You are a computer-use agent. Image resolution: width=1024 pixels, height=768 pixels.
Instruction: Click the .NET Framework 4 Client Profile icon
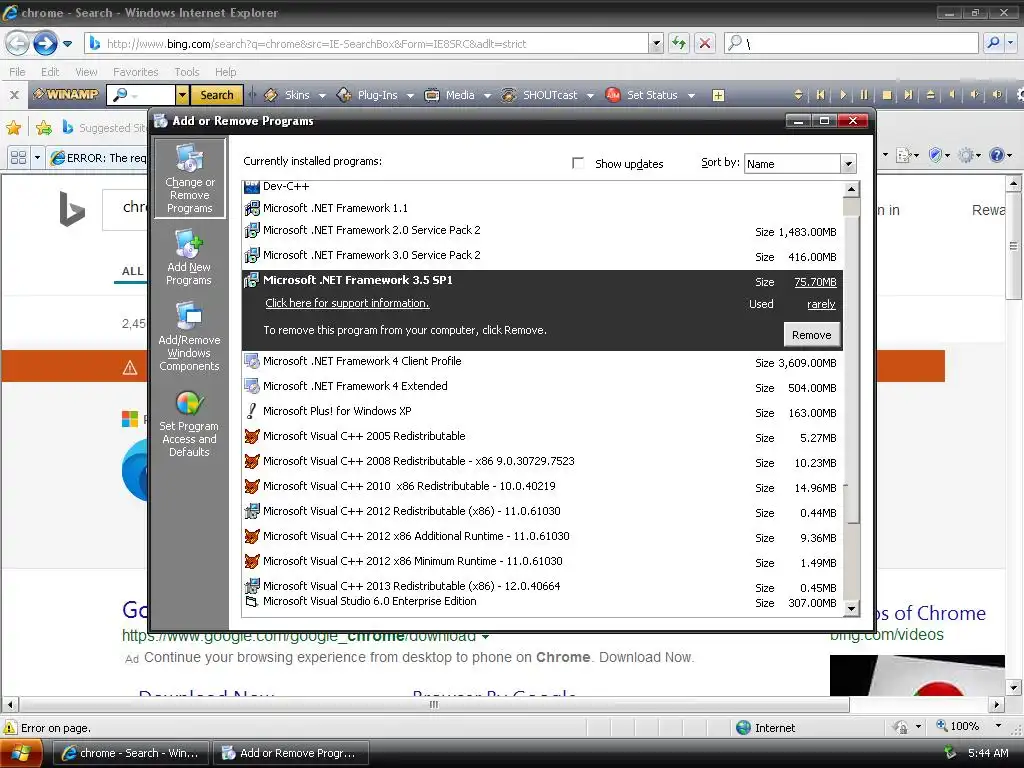[x=251, y=361]
